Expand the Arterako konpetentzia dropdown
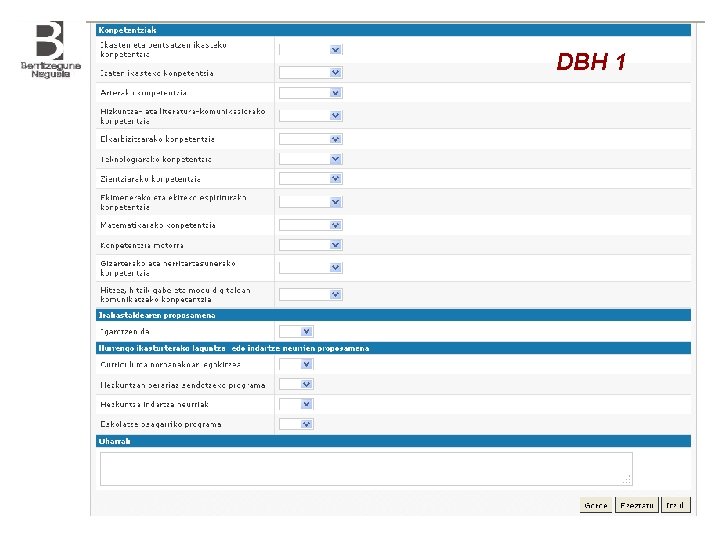This screenshot has width=720, height=540. (x=311, y=93)
